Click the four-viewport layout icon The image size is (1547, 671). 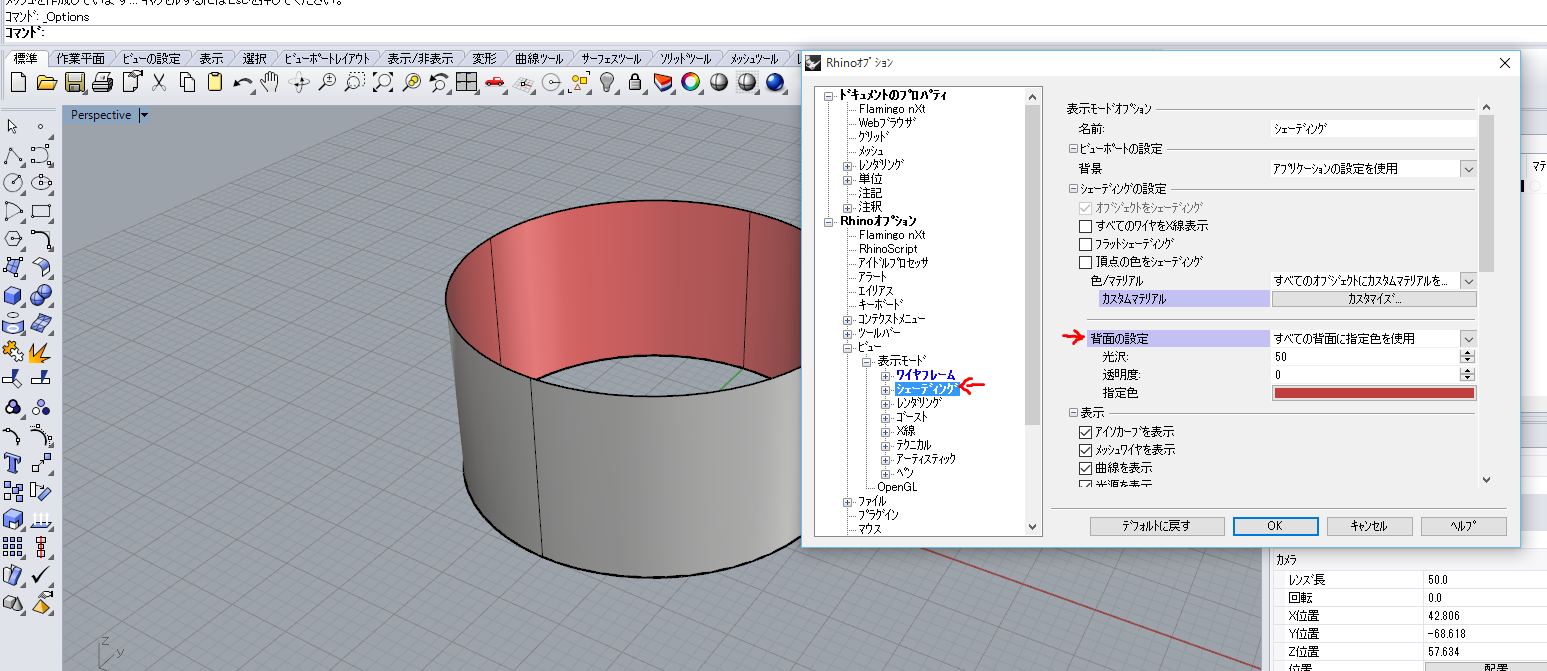click(466, 82)
